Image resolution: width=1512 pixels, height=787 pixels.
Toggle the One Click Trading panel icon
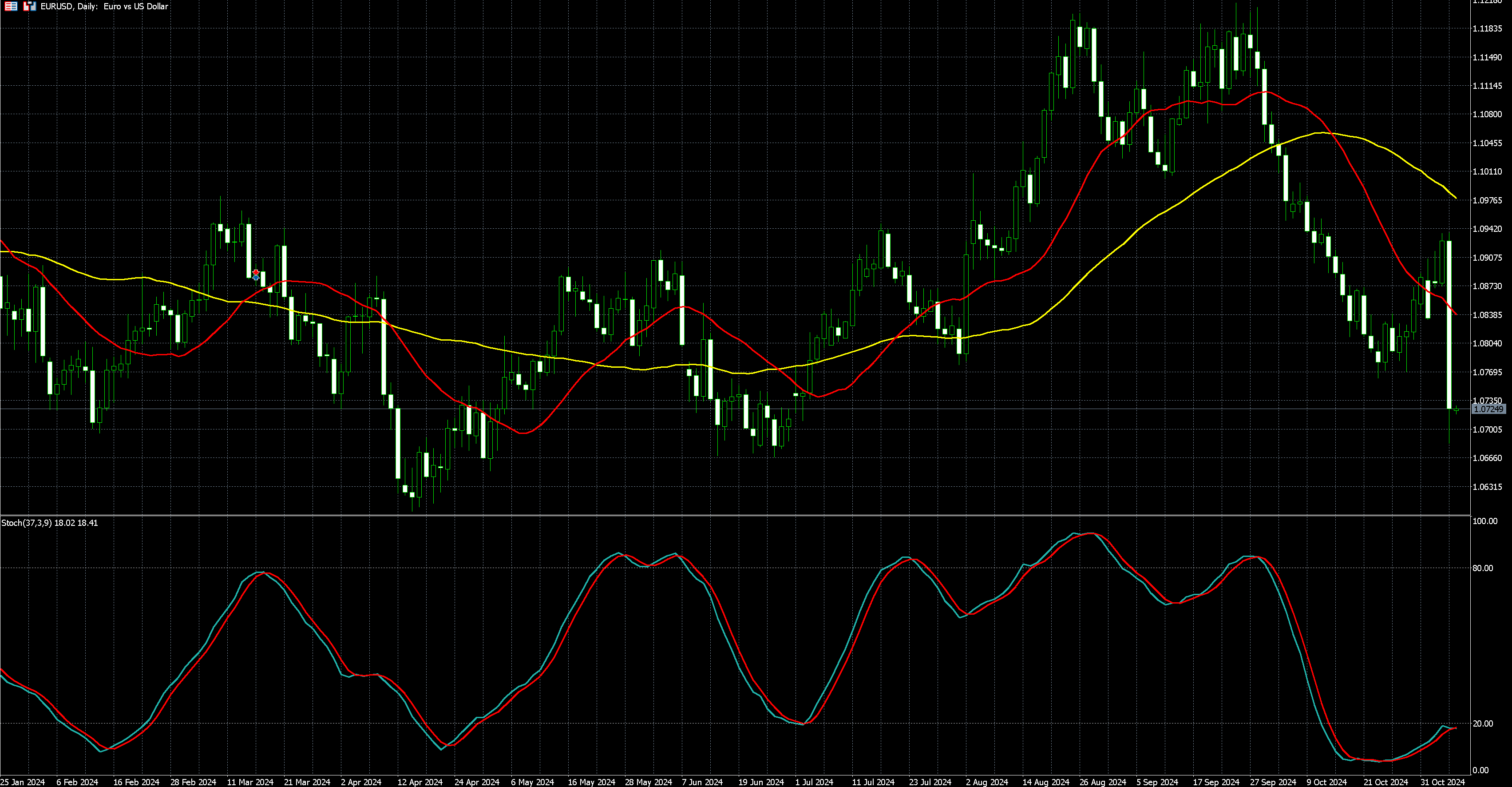29,7
